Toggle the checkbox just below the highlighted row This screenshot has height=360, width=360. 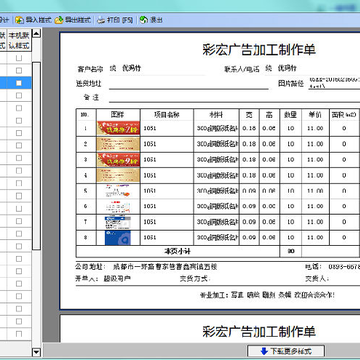[x=19, y=95]
